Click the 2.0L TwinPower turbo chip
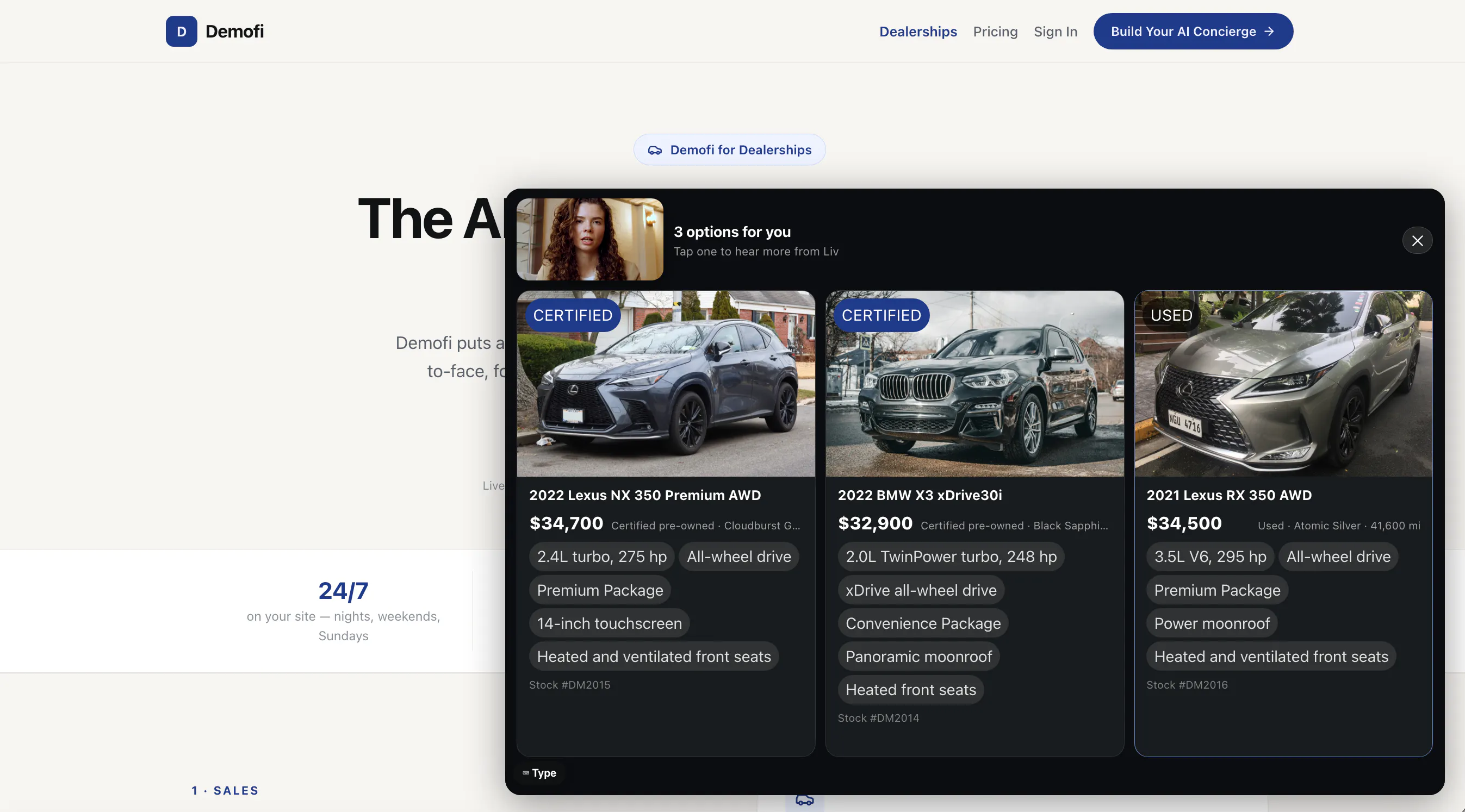Screen dimensions: 1465x812 tap(951, 557)
